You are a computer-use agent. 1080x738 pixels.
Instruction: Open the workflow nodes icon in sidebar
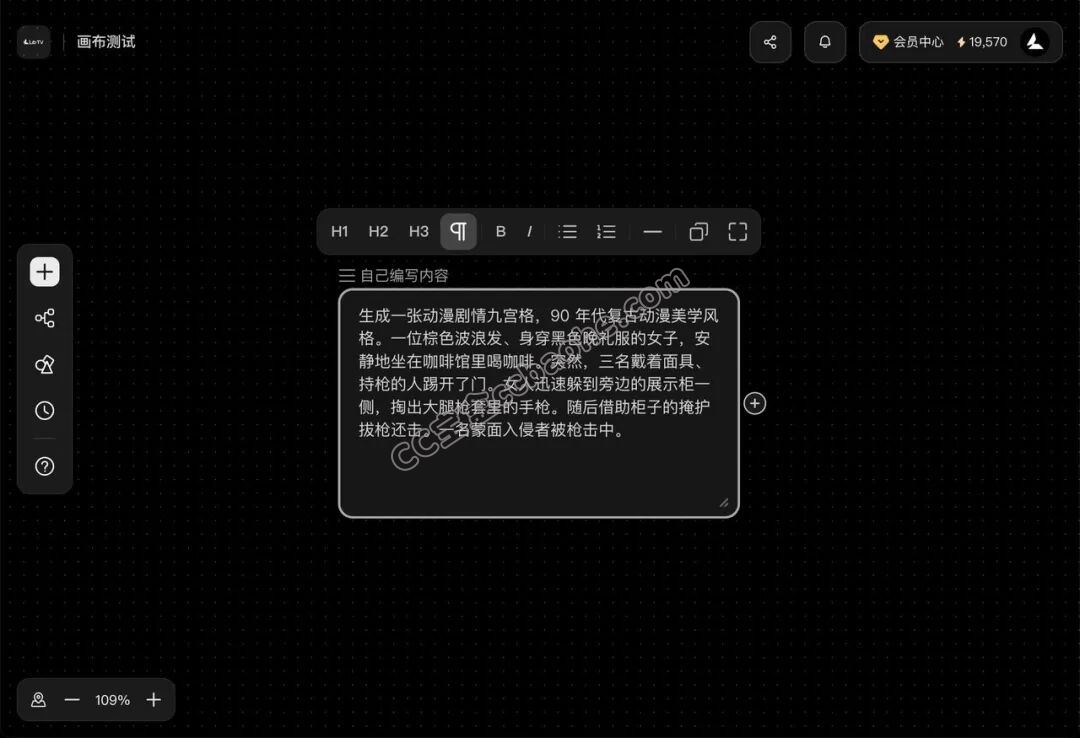45,318
